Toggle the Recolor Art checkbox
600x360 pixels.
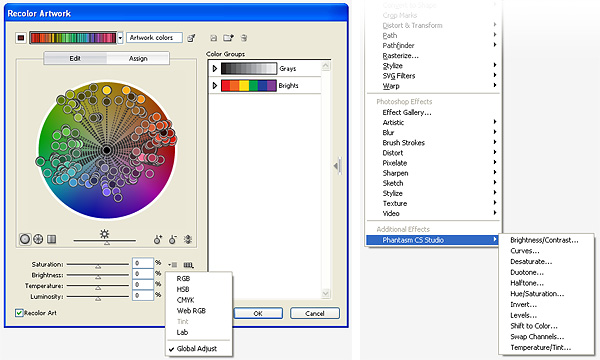[x=19, y=313]
